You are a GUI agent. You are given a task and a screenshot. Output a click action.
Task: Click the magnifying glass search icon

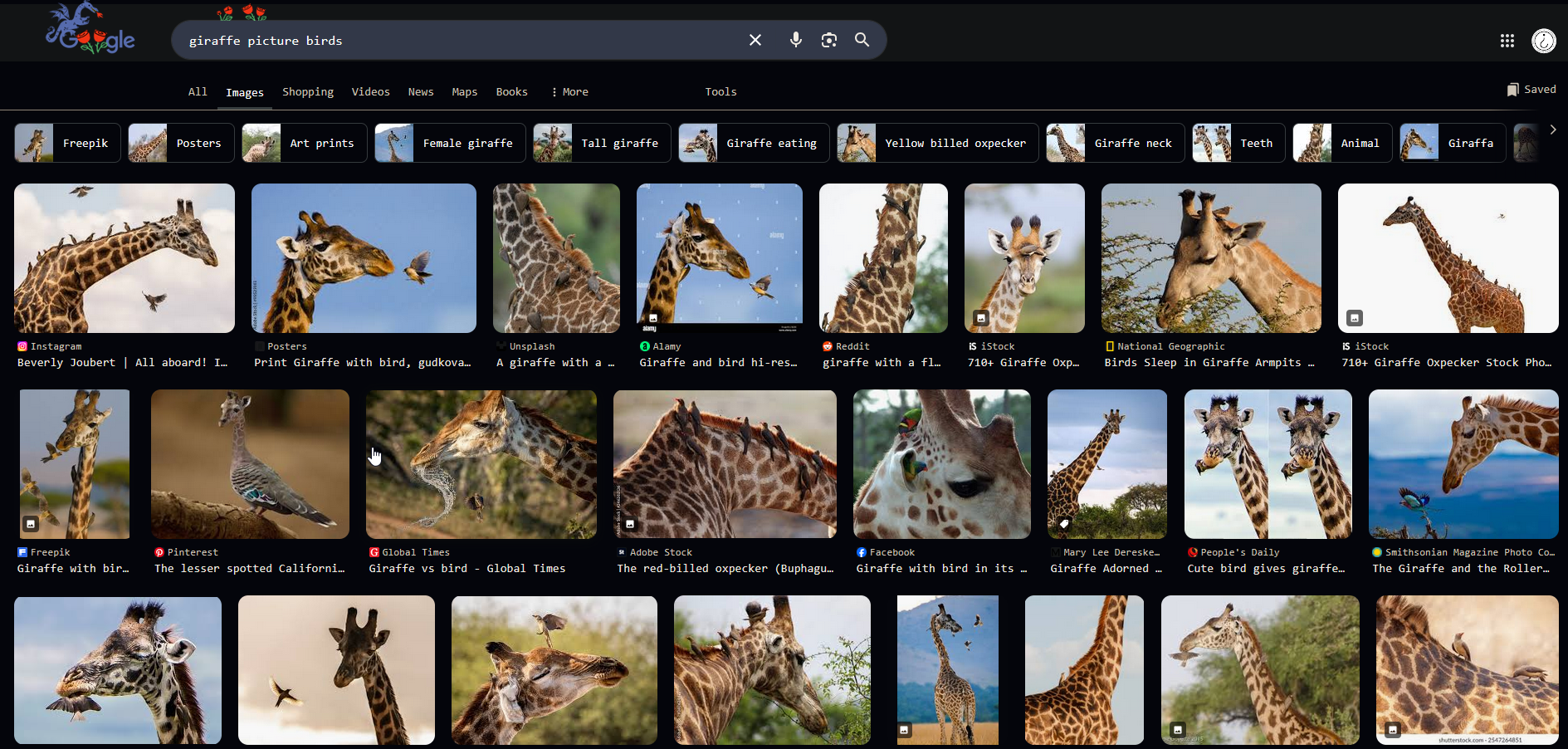pyautogui.click(x=862, y=40)
